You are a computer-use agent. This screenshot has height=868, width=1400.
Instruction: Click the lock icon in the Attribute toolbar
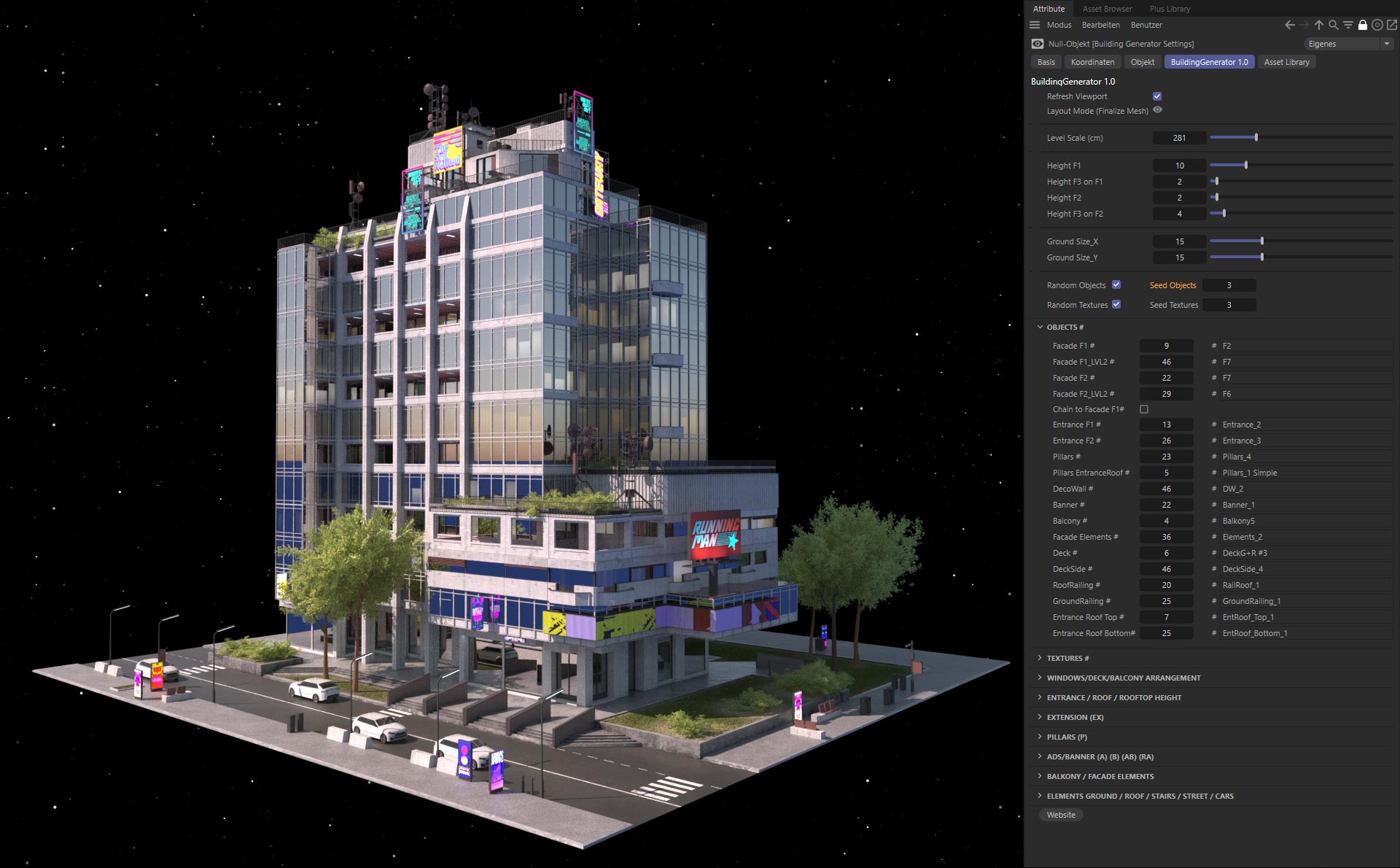point(1363,25)
